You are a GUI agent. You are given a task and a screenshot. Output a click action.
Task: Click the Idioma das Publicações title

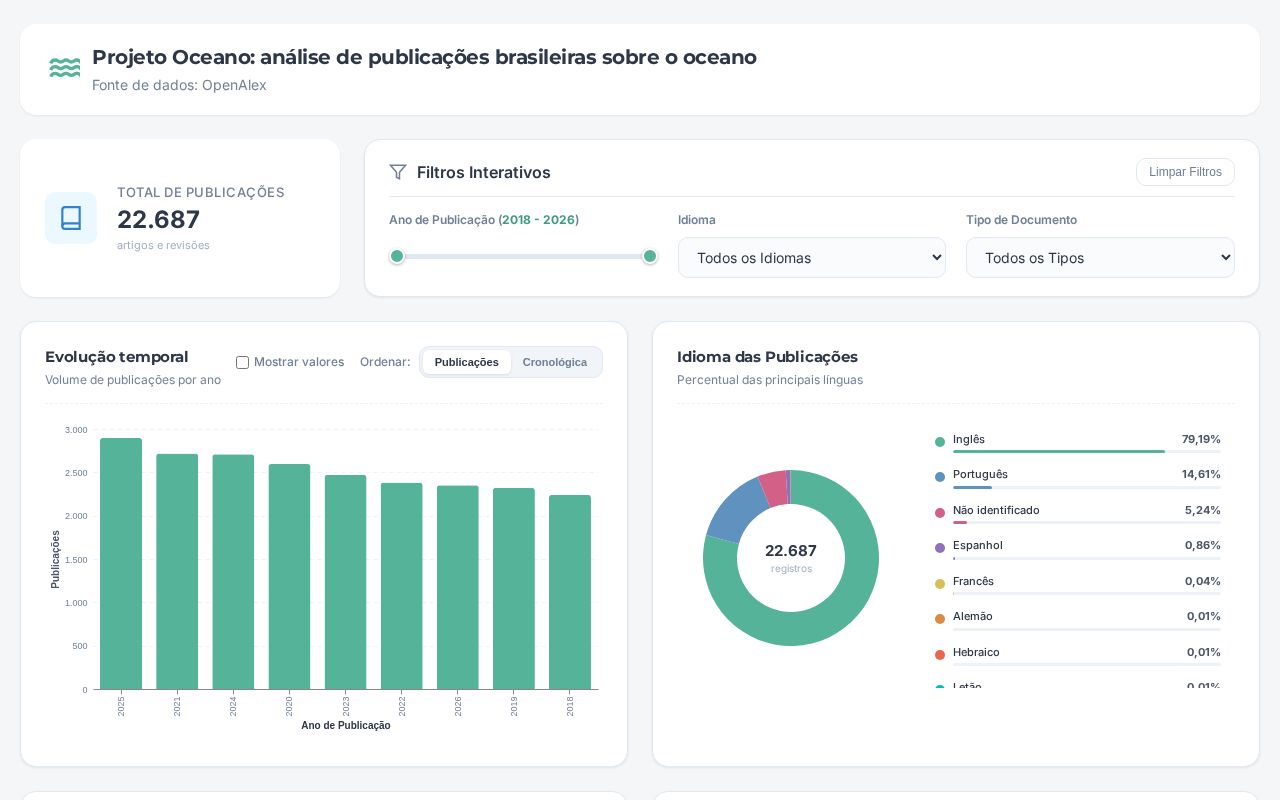click(767, 357)
